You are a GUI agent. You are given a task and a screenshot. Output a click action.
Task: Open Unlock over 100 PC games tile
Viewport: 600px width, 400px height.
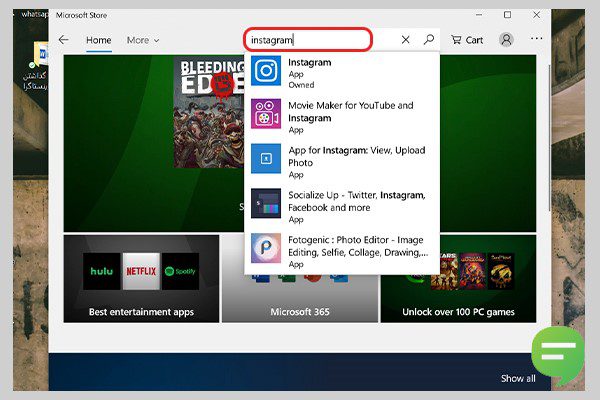[458, 279]
